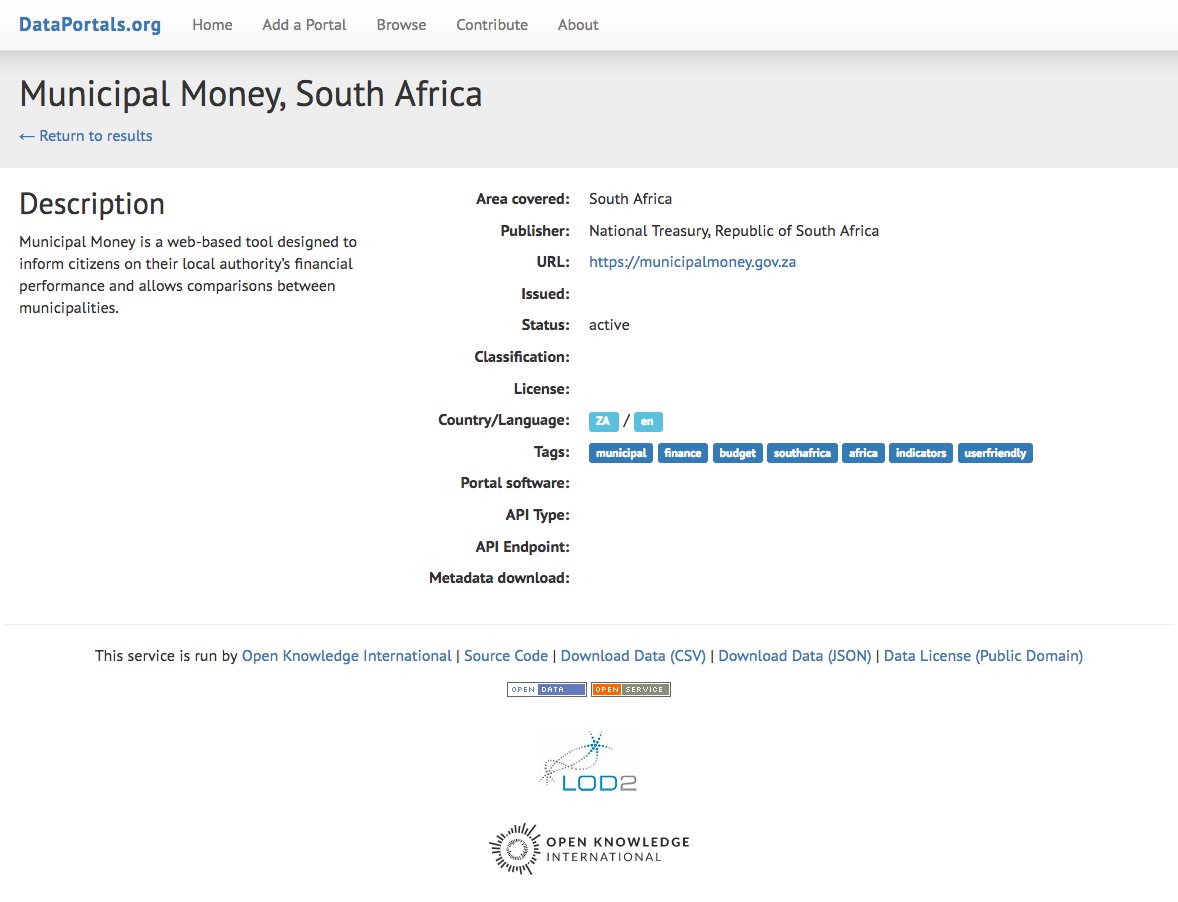The image size is (1178, 902).
Task: Open the DataPortals.org home logo link
Action: (89, 25)
